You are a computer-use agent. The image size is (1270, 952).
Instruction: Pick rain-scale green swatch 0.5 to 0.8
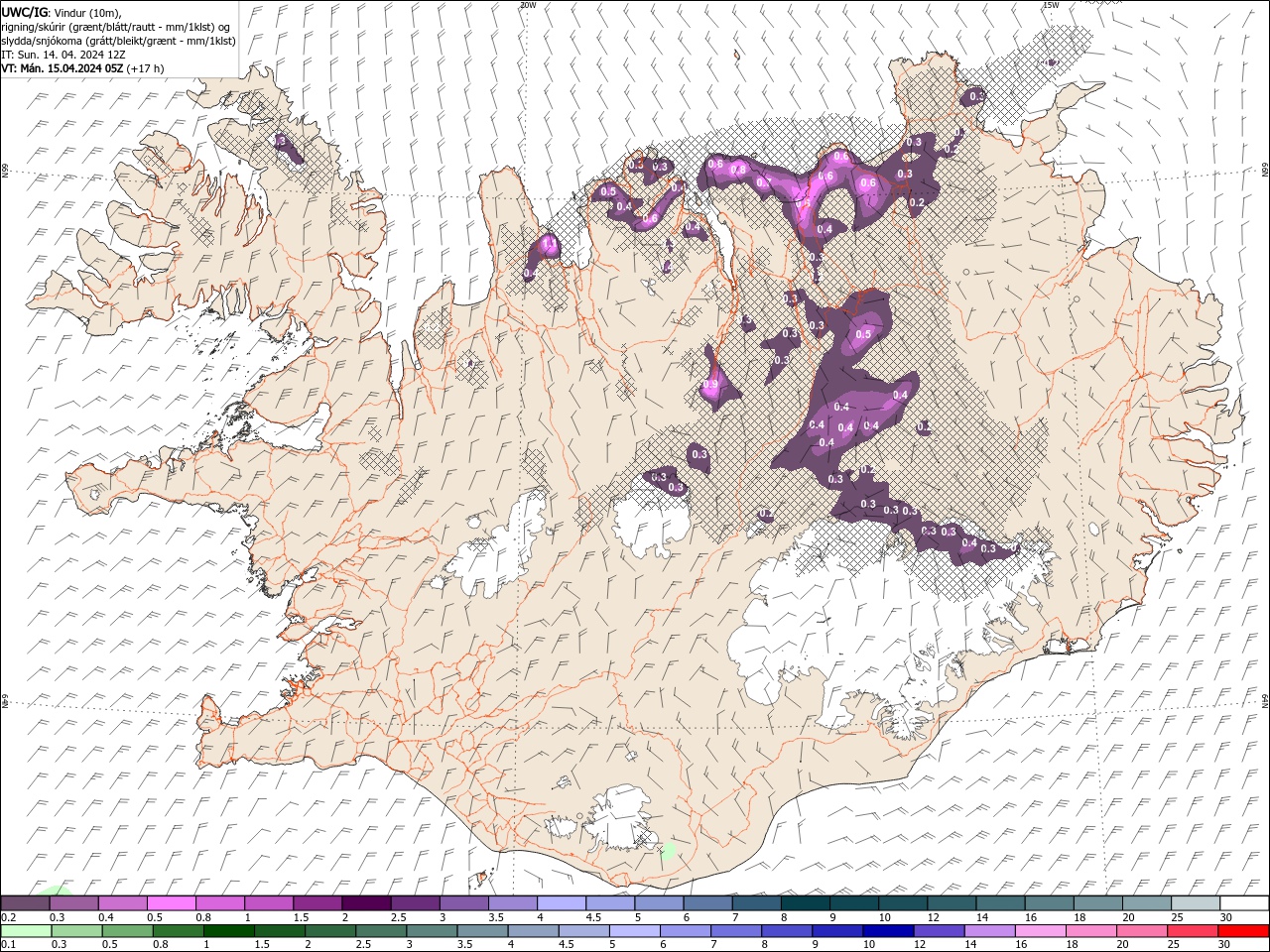tap(127, 931)
